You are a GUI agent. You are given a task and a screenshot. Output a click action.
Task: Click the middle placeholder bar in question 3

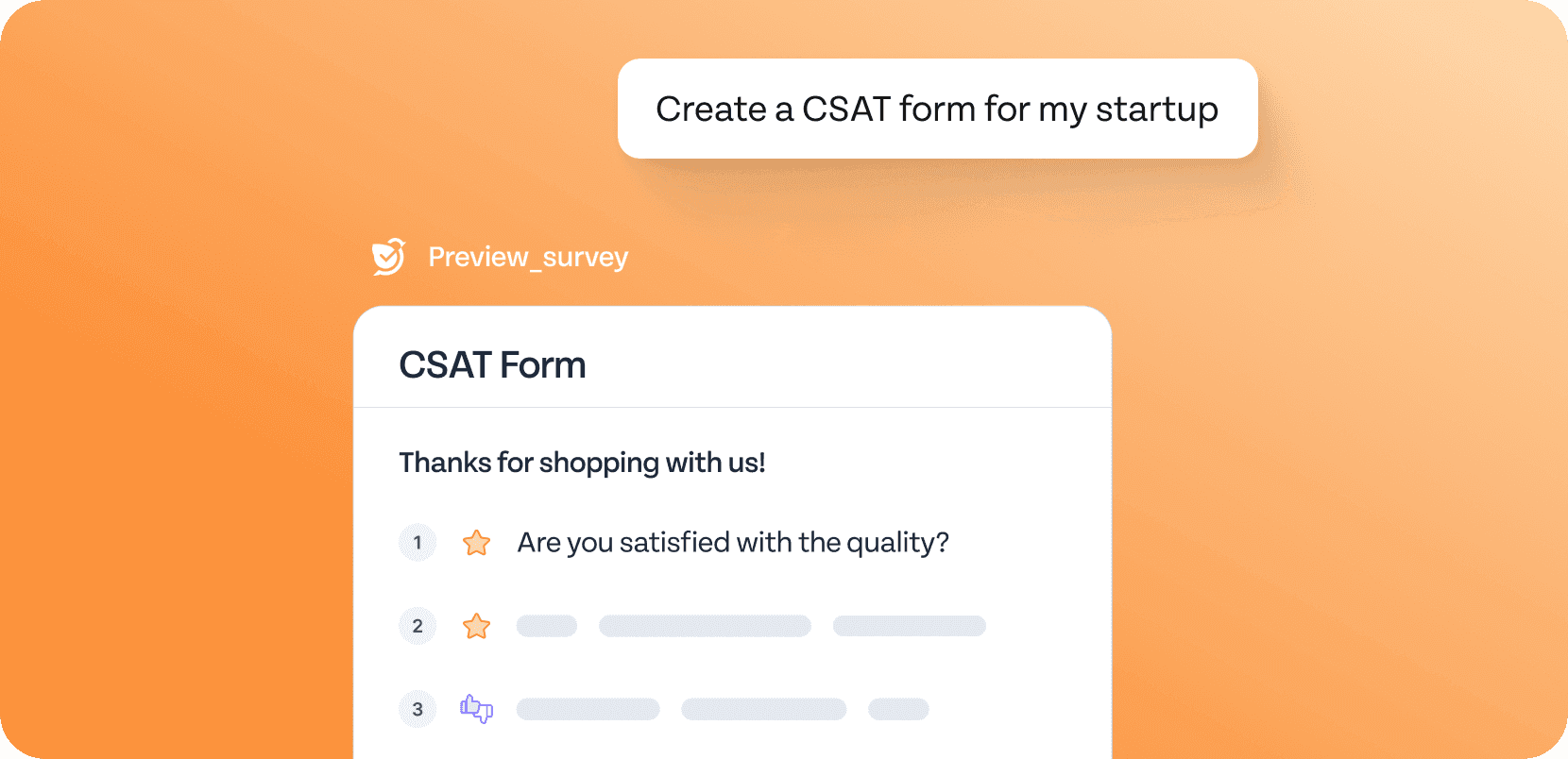point(764,709)
